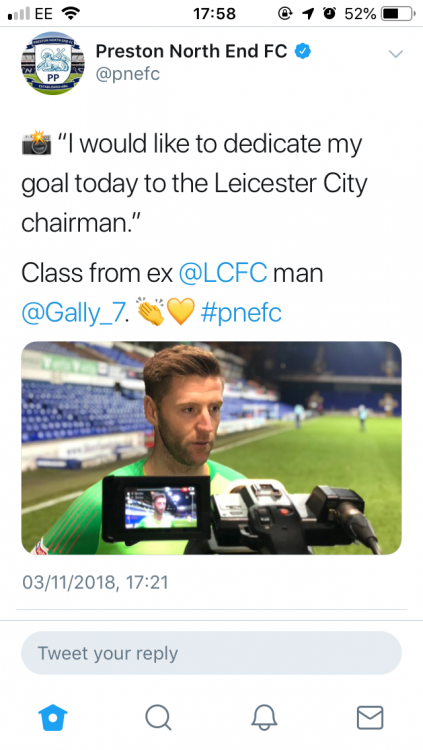The width and height of the screenshot is (423, 750).
Task: Tap the Wi-Fi status icon
Action: coord(70,14)
